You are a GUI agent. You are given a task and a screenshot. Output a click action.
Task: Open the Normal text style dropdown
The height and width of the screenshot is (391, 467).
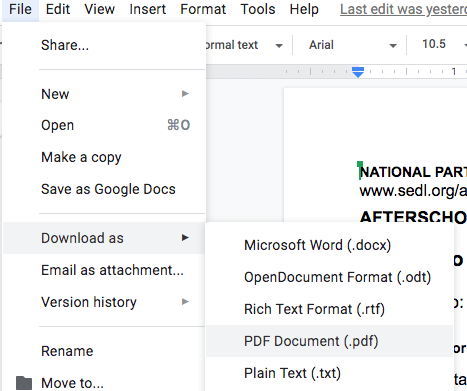pos(246,45)
